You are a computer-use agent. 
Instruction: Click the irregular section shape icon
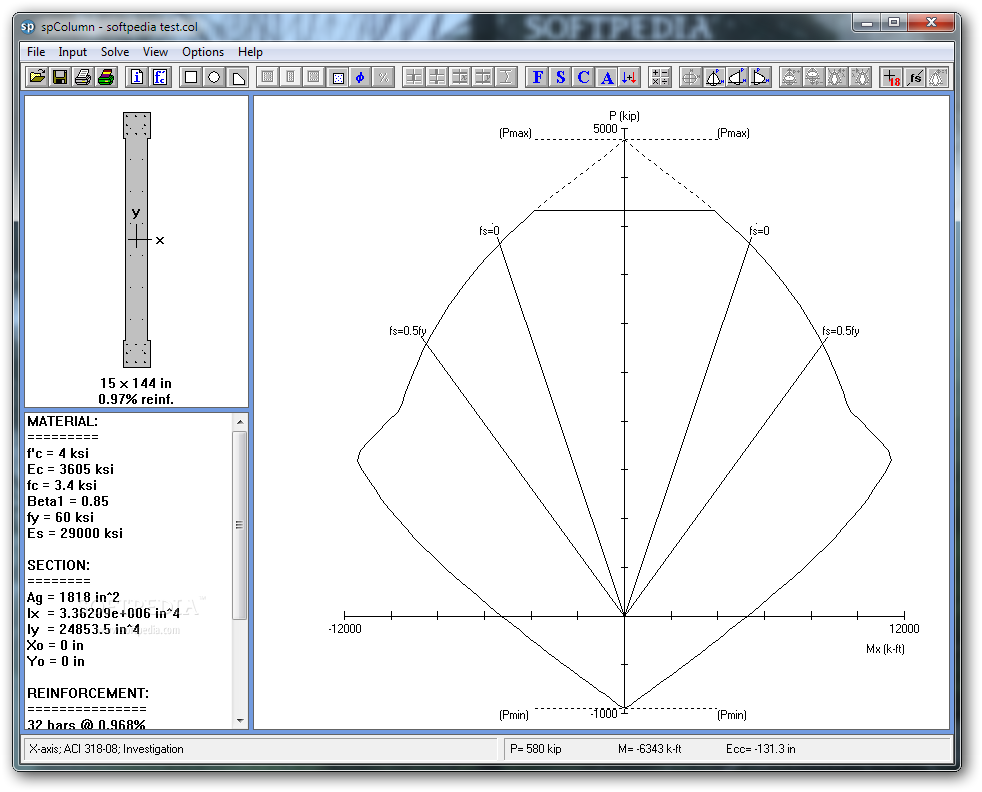[x=238, y=77]
